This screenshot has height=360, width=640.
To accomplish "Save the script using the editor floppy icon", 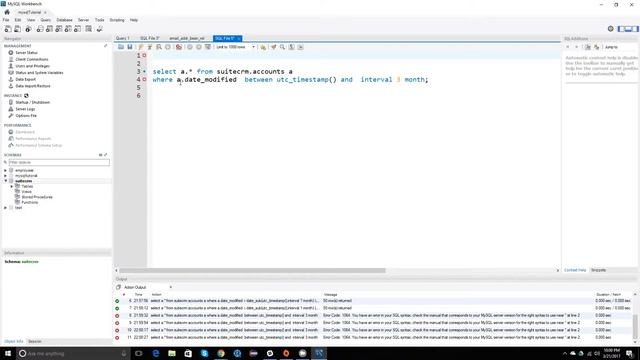I will [x=130, y=47].
